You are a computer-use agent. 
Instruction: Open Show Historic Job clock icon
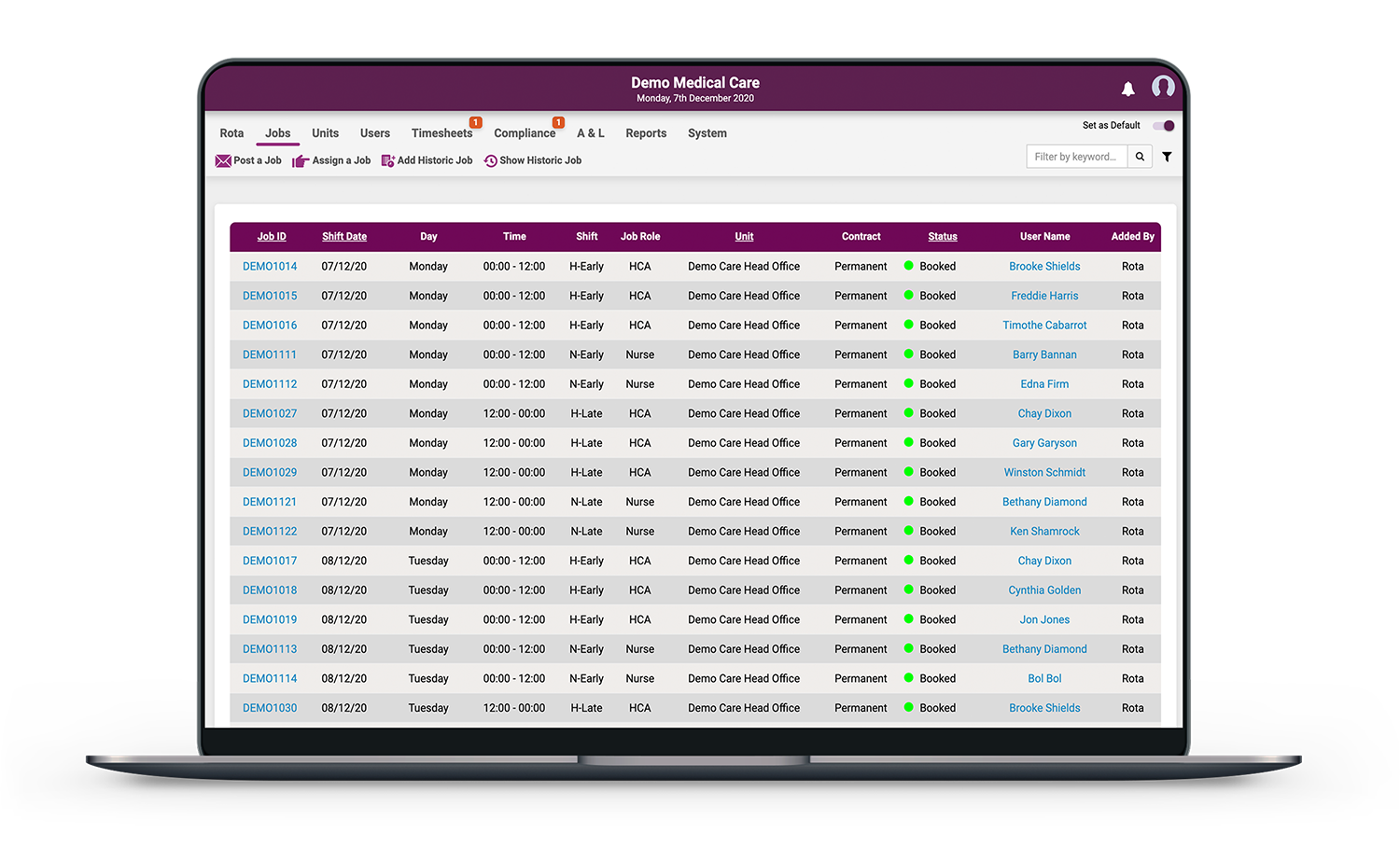point(490,160)
